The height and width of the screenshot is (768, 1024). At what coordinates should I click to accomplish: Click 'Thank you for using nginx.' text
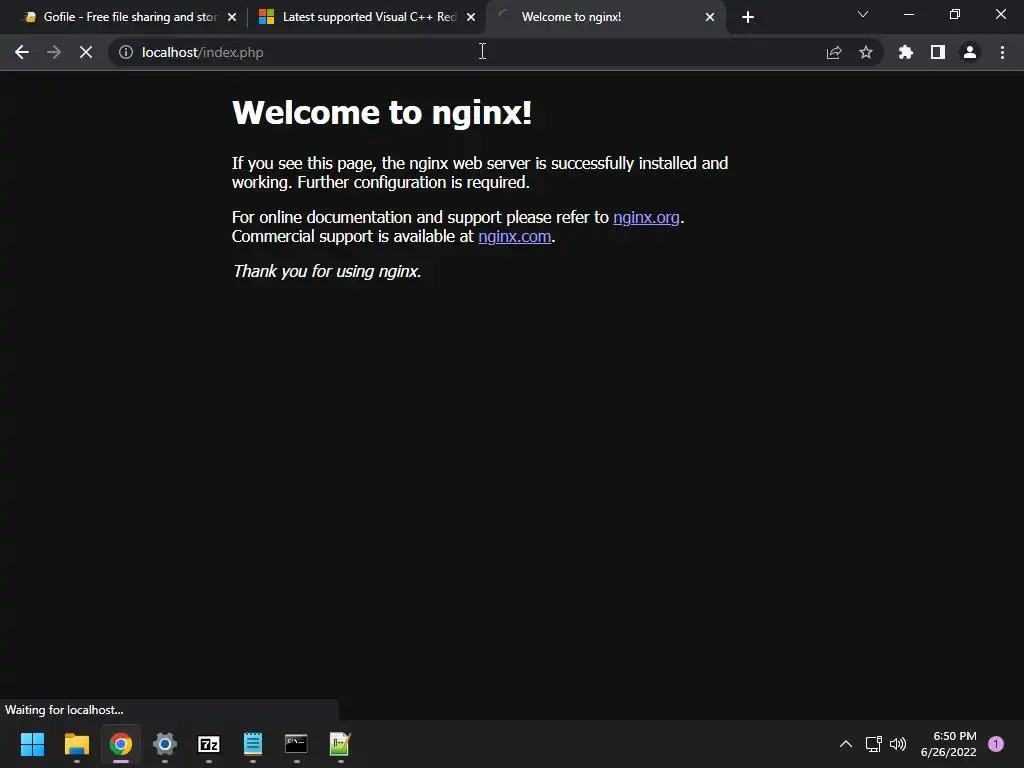tap(327, 271)
